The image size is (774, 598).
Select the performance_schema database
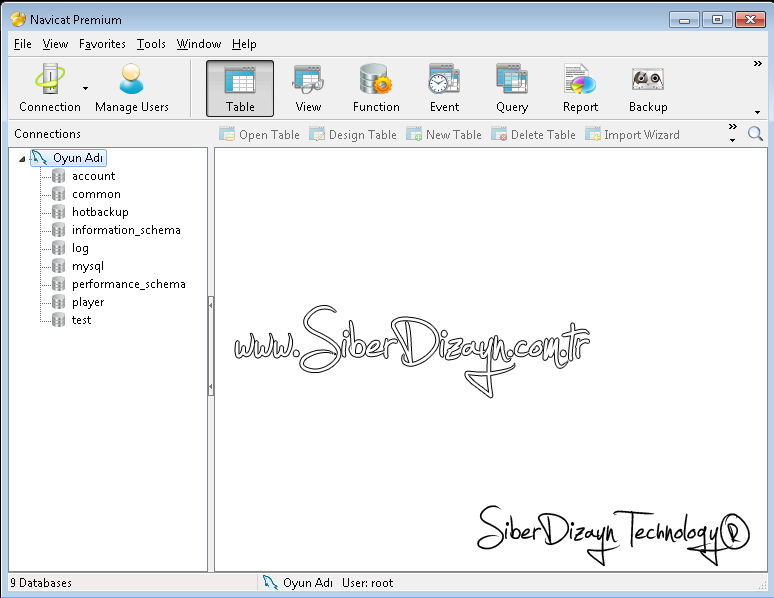coord(129,284)
